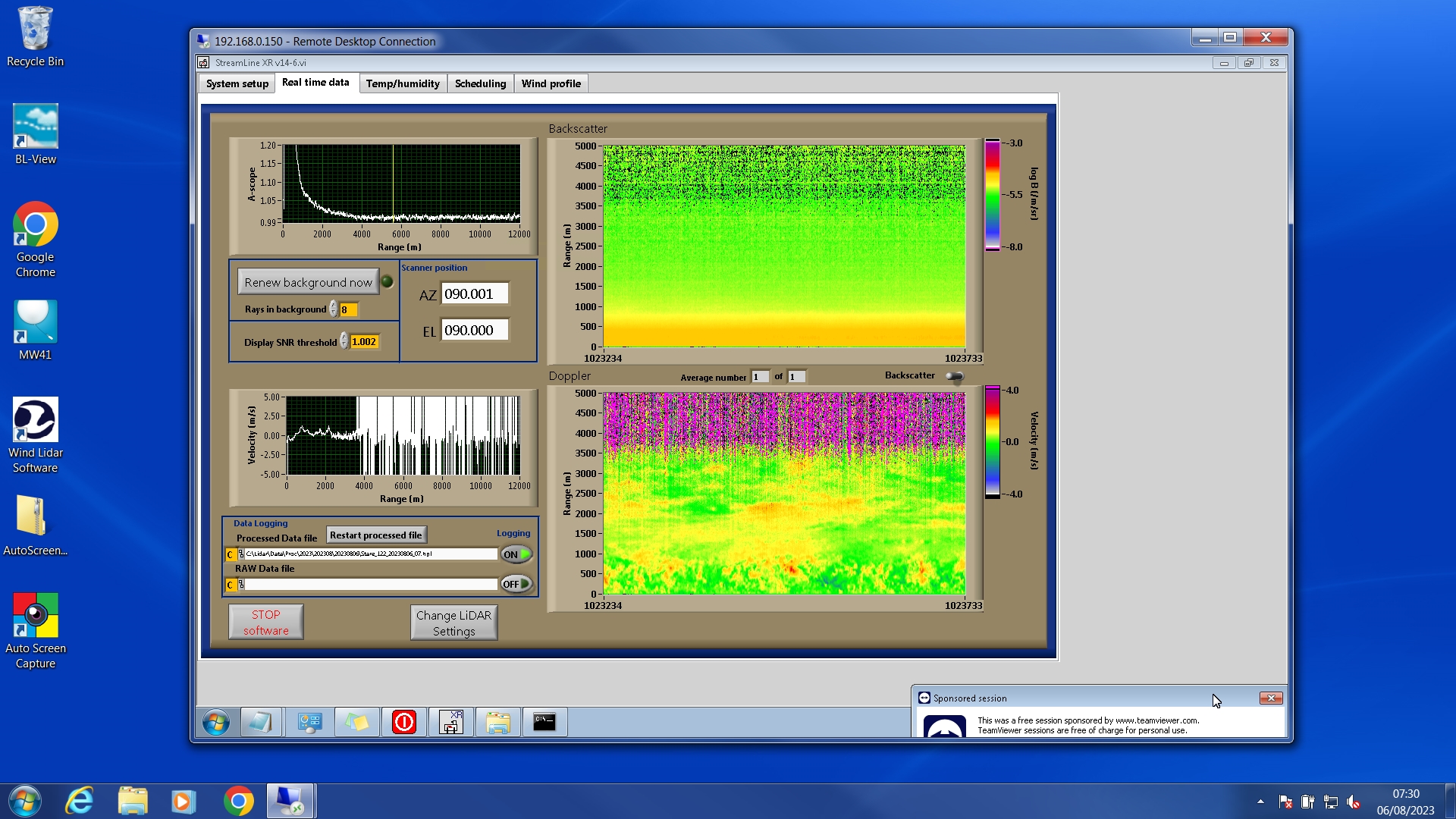Screen dimensions: 1456x819
Task: Adjust Display SNR threshold stepper control
Action: [x=344, y=341]
